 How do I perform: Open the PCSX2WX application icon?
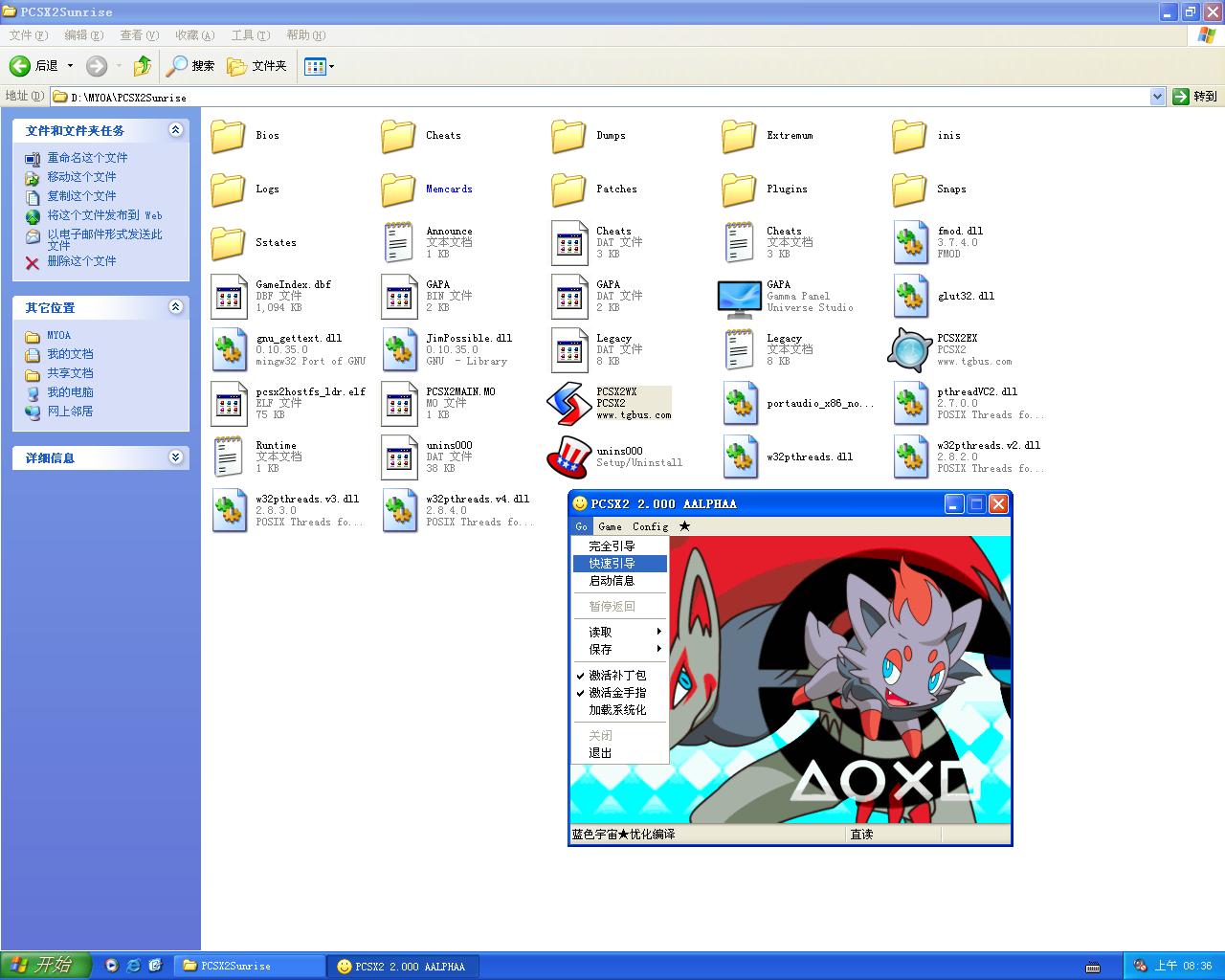click(568, 404)
